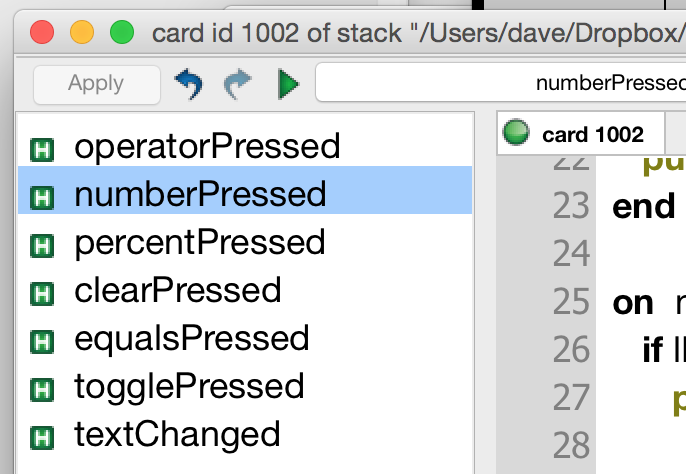Click line number 25 in the gutter

pyautogui.click(x=571, y=302)
